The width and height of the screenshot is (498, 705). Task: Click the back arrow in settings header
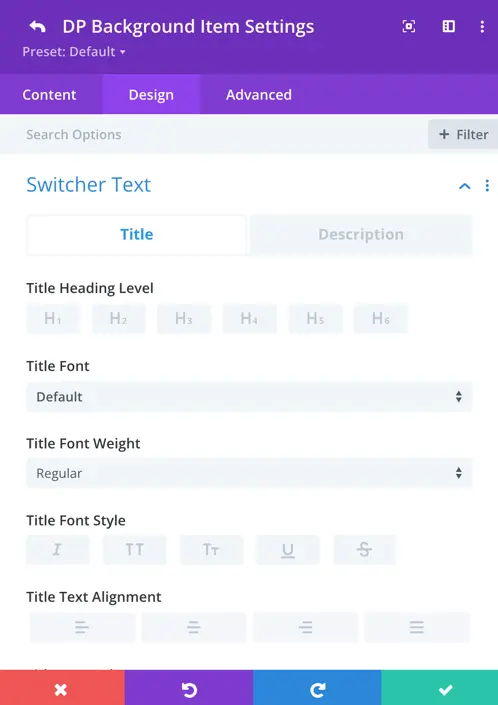(x=37, y=27)
